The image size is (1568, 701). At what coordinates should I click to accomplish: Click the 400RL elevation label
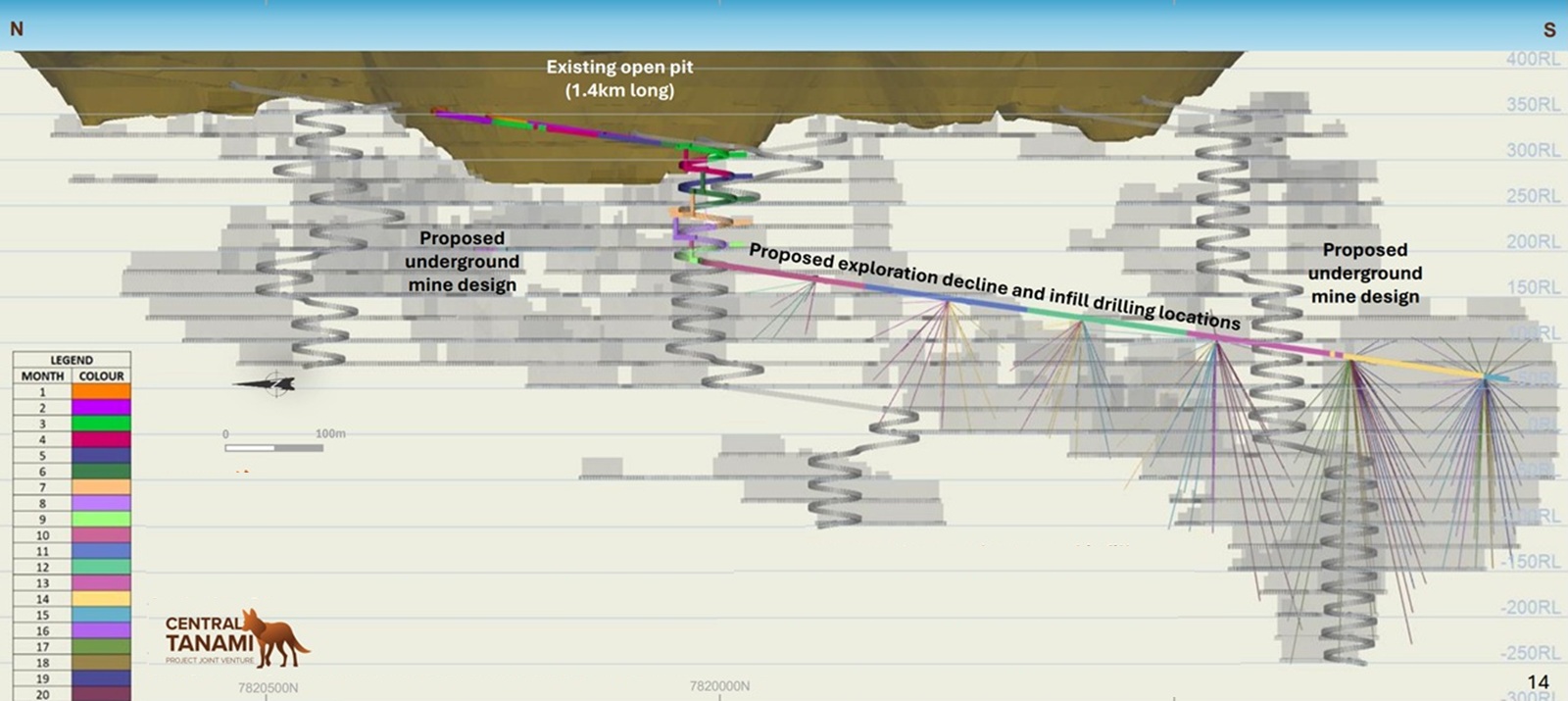[x=1533, y=60]
